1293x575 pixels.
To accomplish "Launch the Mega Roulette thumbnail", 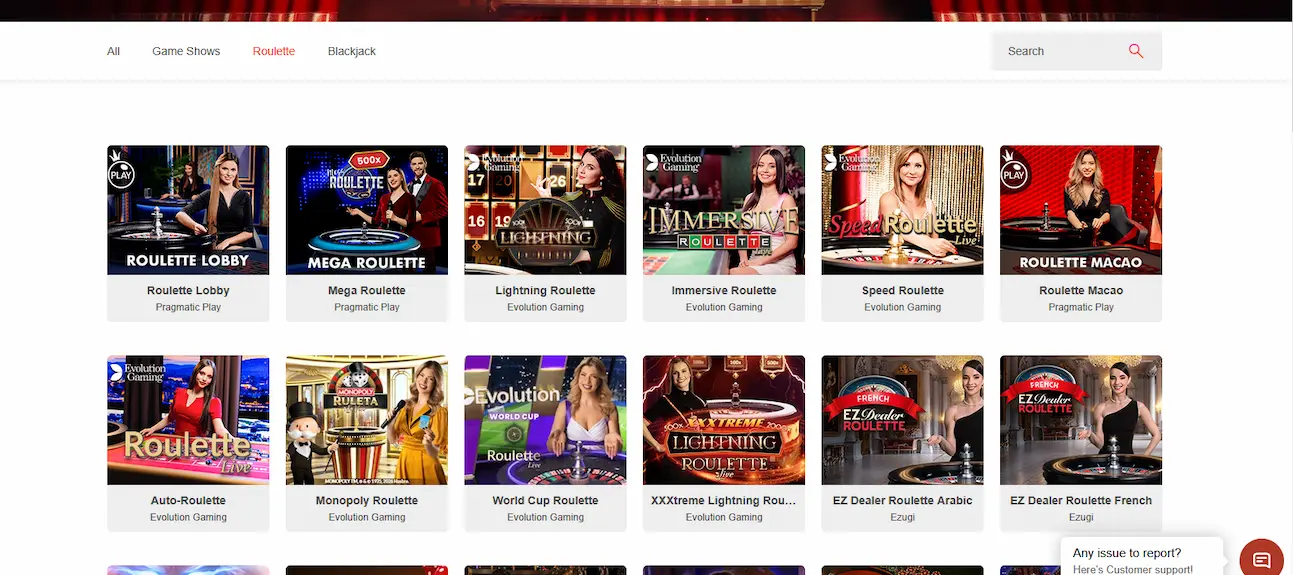I will tap(367, 210).
